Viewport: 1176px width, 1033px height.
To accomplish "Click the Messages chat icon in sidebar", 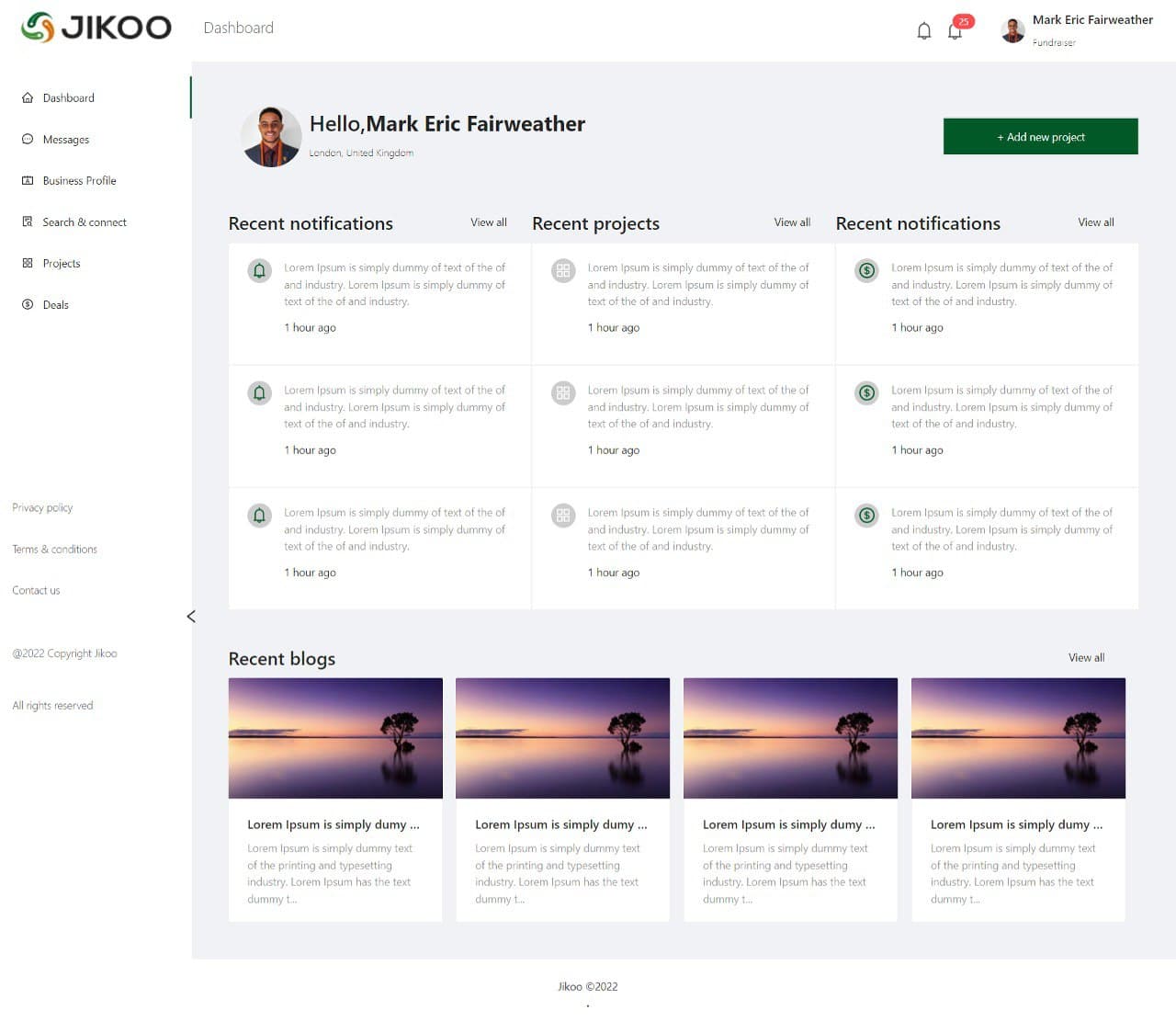I will 28,140.
